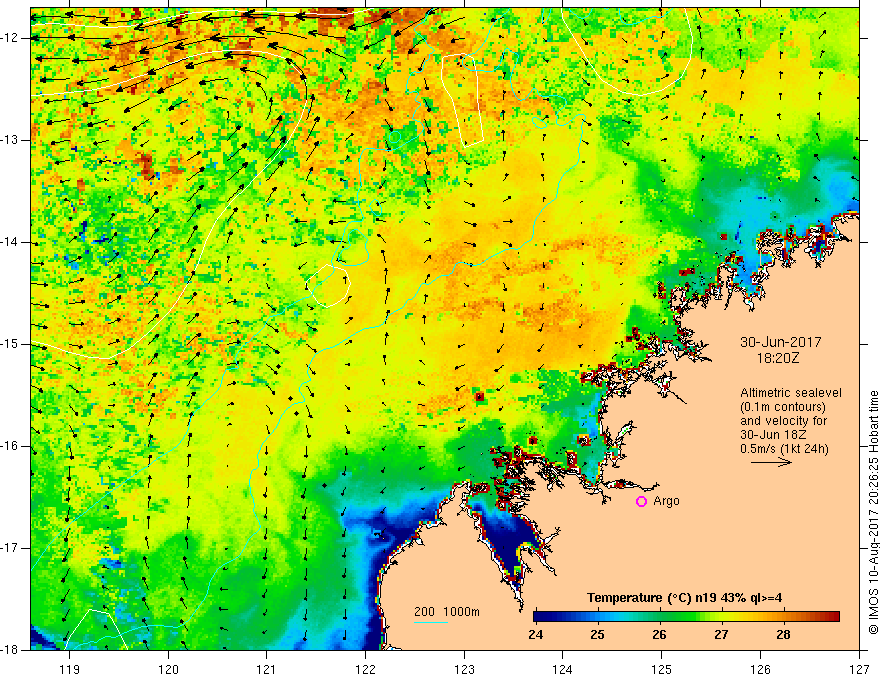Click the 0.5m/s (1kt 24h) text
Image resolution: width=880 pixels, height=680 pixels.
click(x=784, y=448)
